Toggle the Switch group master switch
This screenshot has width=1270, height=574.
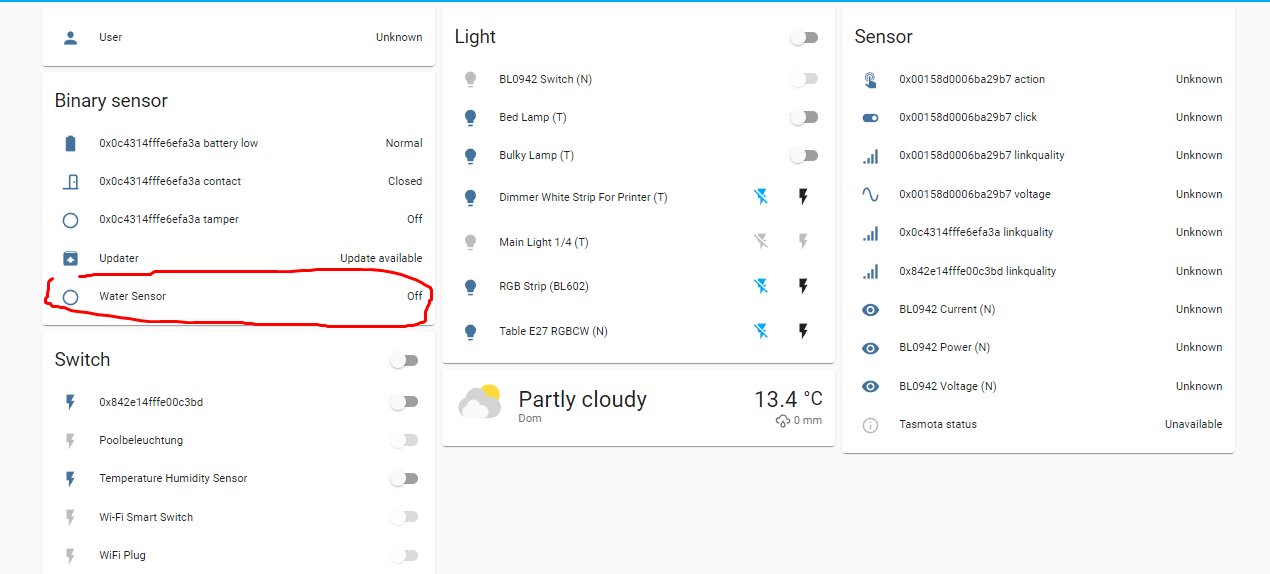tap(404, 361)
